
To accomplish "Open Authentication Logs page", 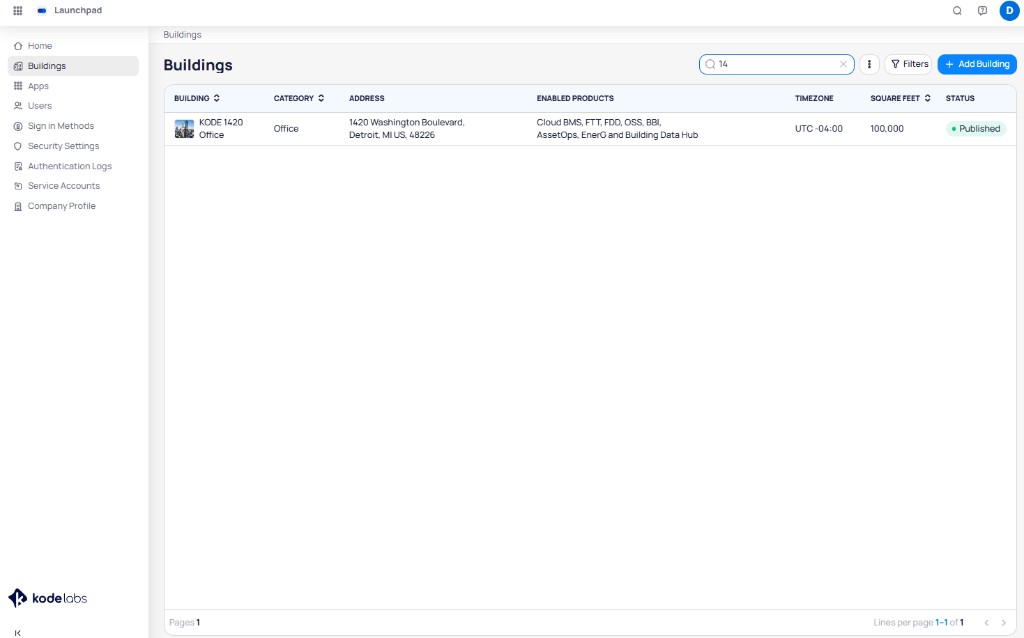I will [x=73, y=167].
